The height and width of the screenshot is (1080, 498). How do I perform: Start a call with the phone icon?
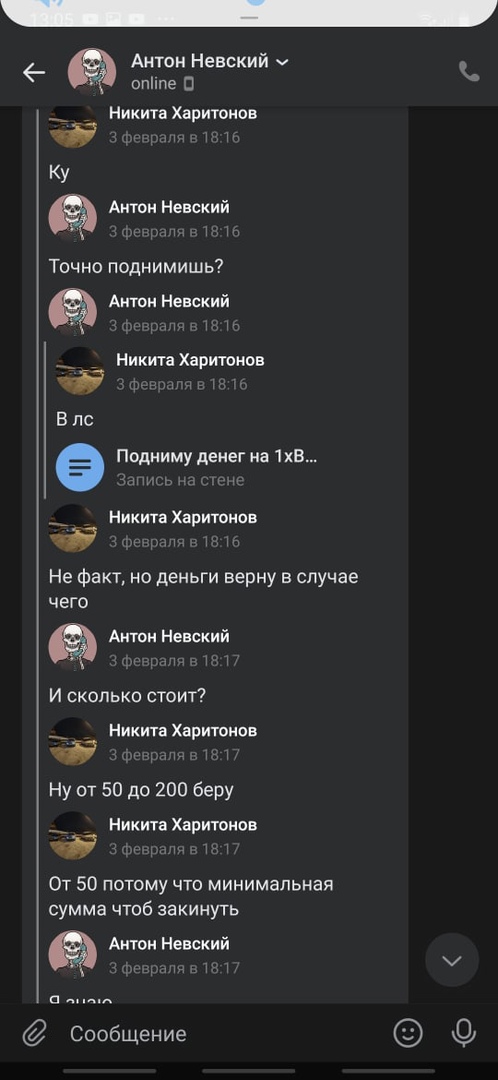coord(469,72)
